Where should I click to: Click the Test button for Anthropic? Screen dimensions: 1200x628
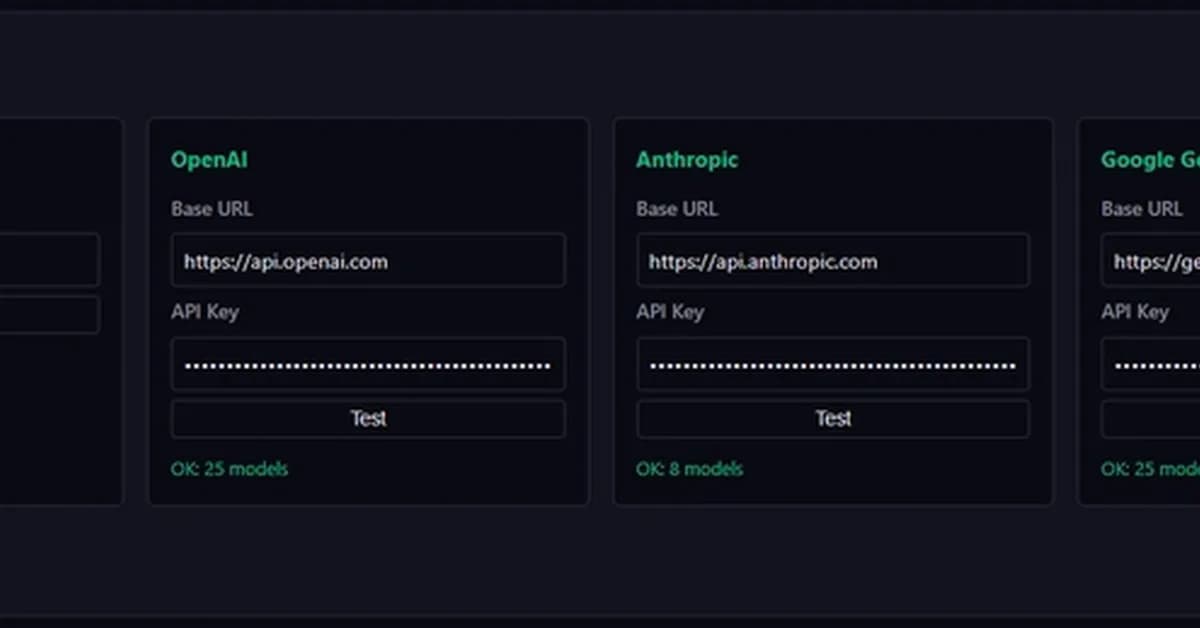click(833, 418)
